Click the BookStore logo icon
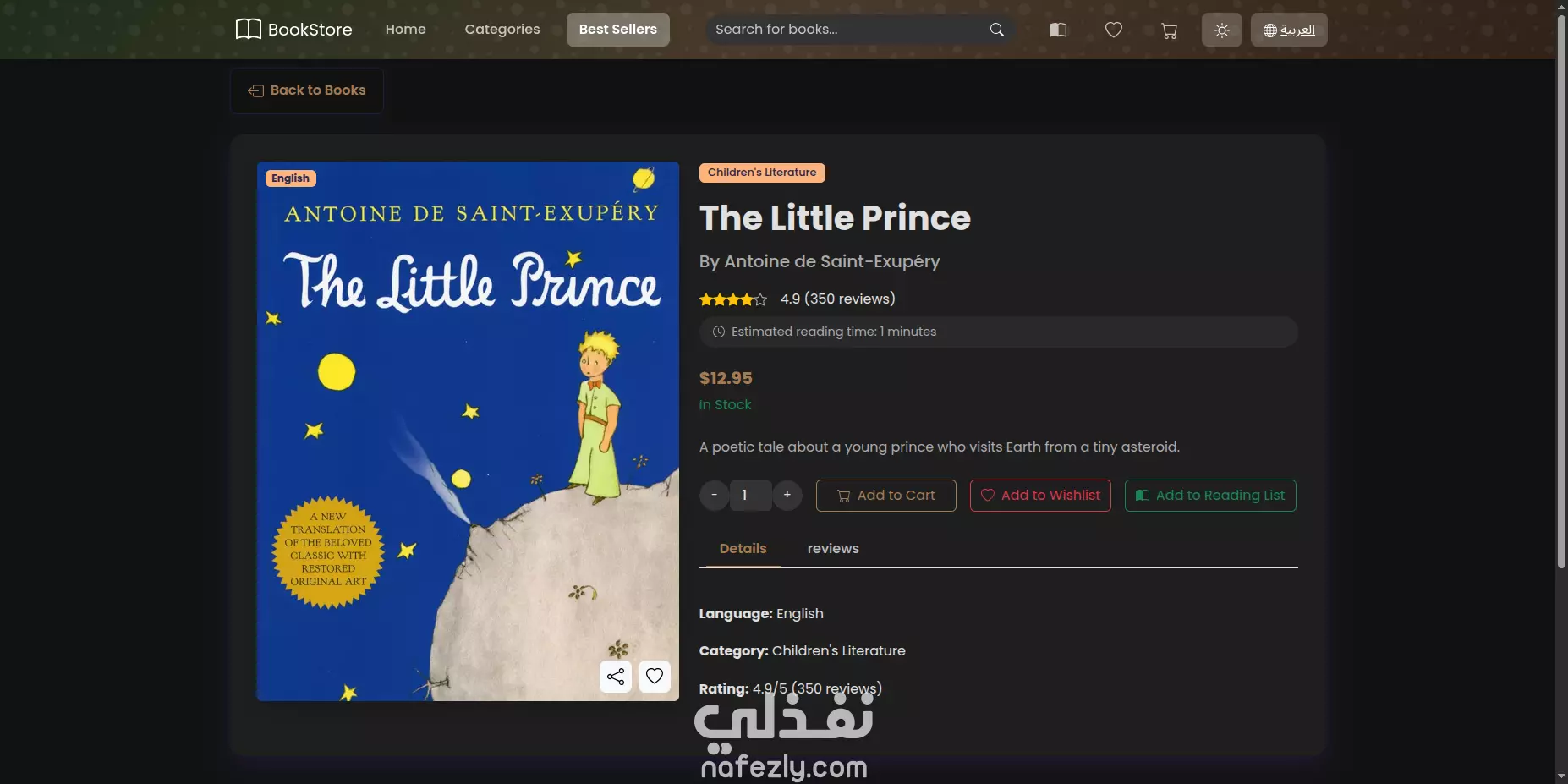This screenshot has height=784, width=1568. [x=248, y=30]
